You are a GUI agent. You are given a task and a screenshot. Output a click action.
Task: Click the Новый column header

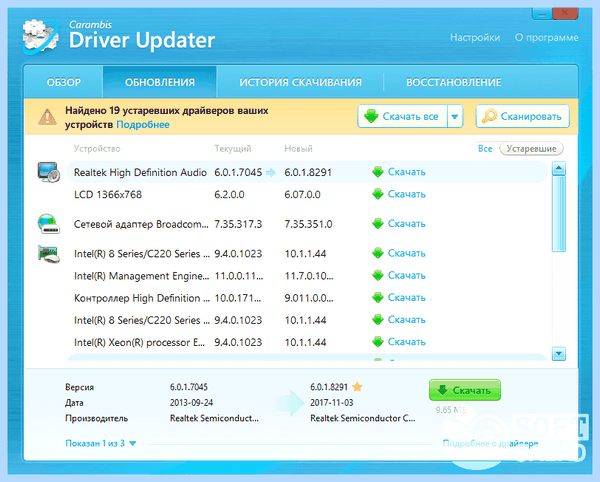pyautogui.click(x=298, y=149)
